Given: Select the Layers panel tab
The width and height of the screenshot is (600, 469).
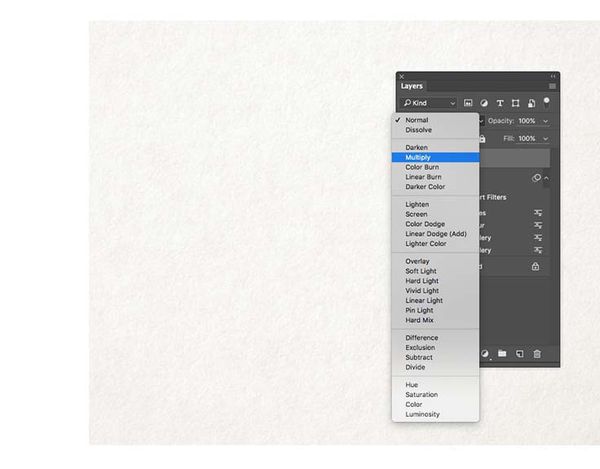Looking at the screenshot, I should coord(412,86).
